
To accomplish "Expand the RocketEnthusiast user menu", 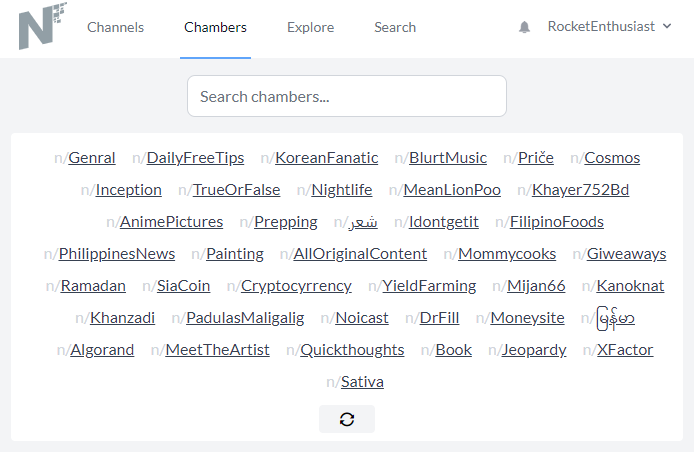I will [609, 27].
